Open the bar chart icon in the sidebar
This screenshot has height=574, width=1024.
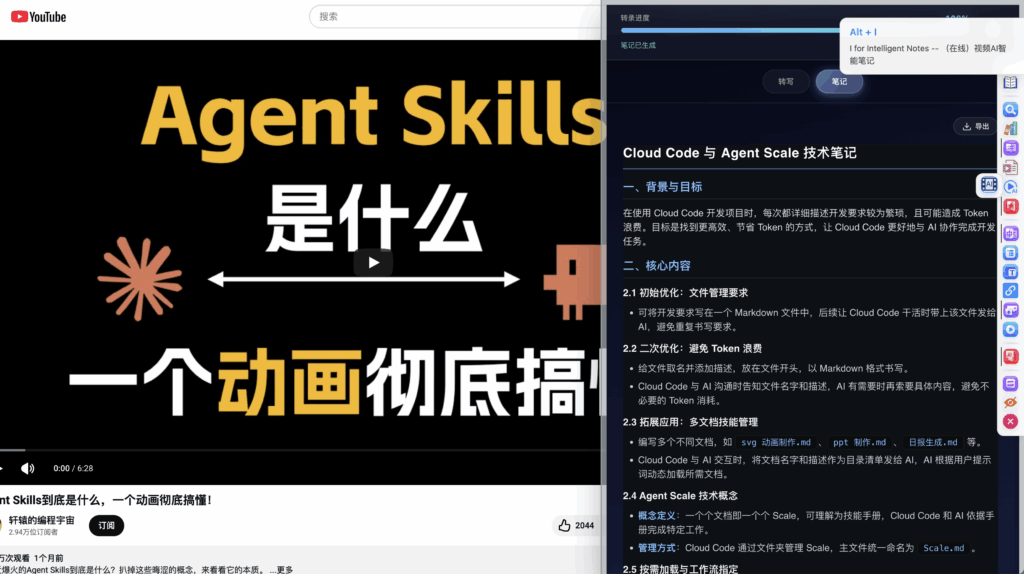[1010, 129]
